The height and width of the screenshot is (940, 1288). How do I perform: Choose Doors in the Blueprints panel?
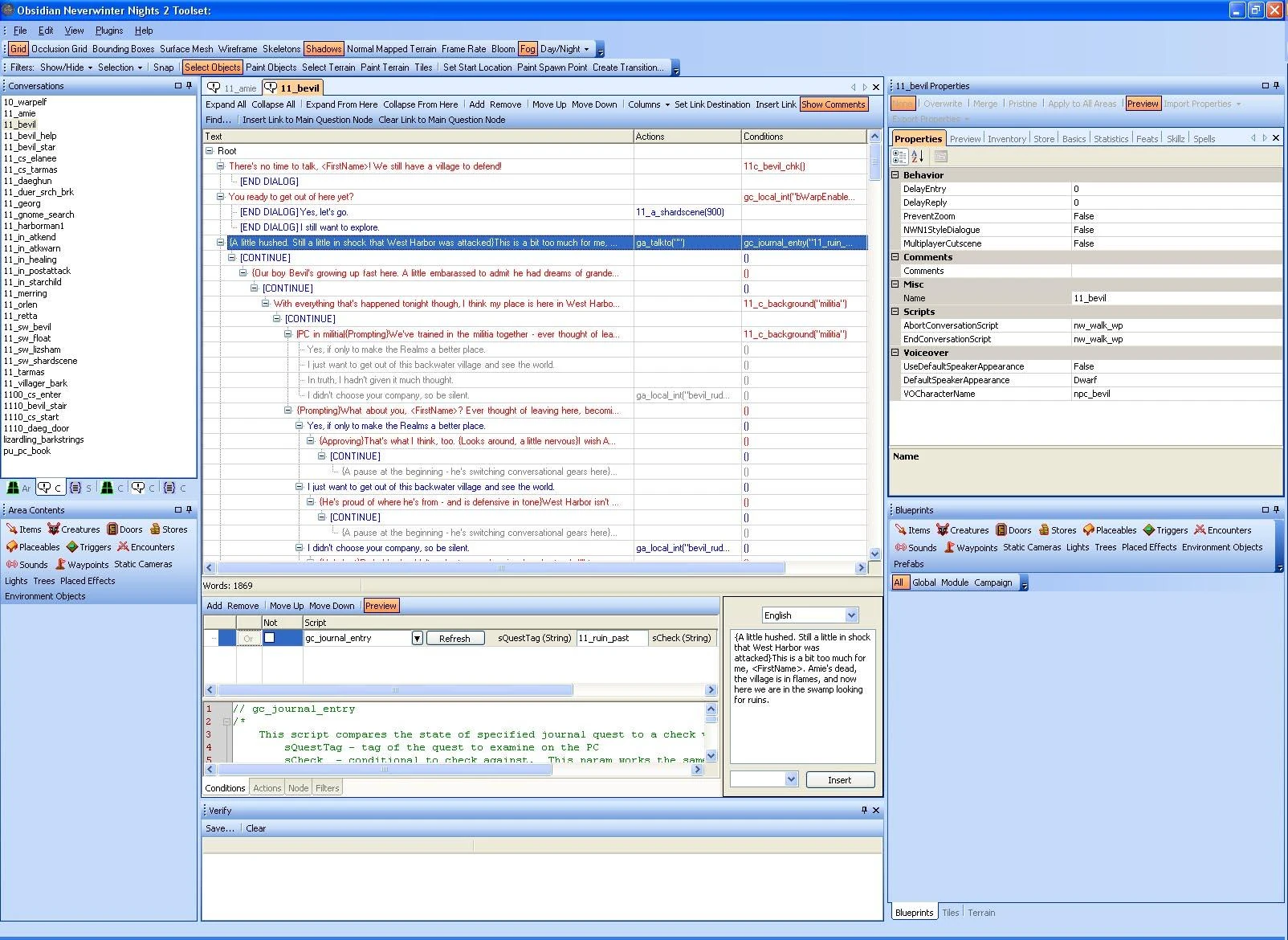click(x=1013, y=530)
